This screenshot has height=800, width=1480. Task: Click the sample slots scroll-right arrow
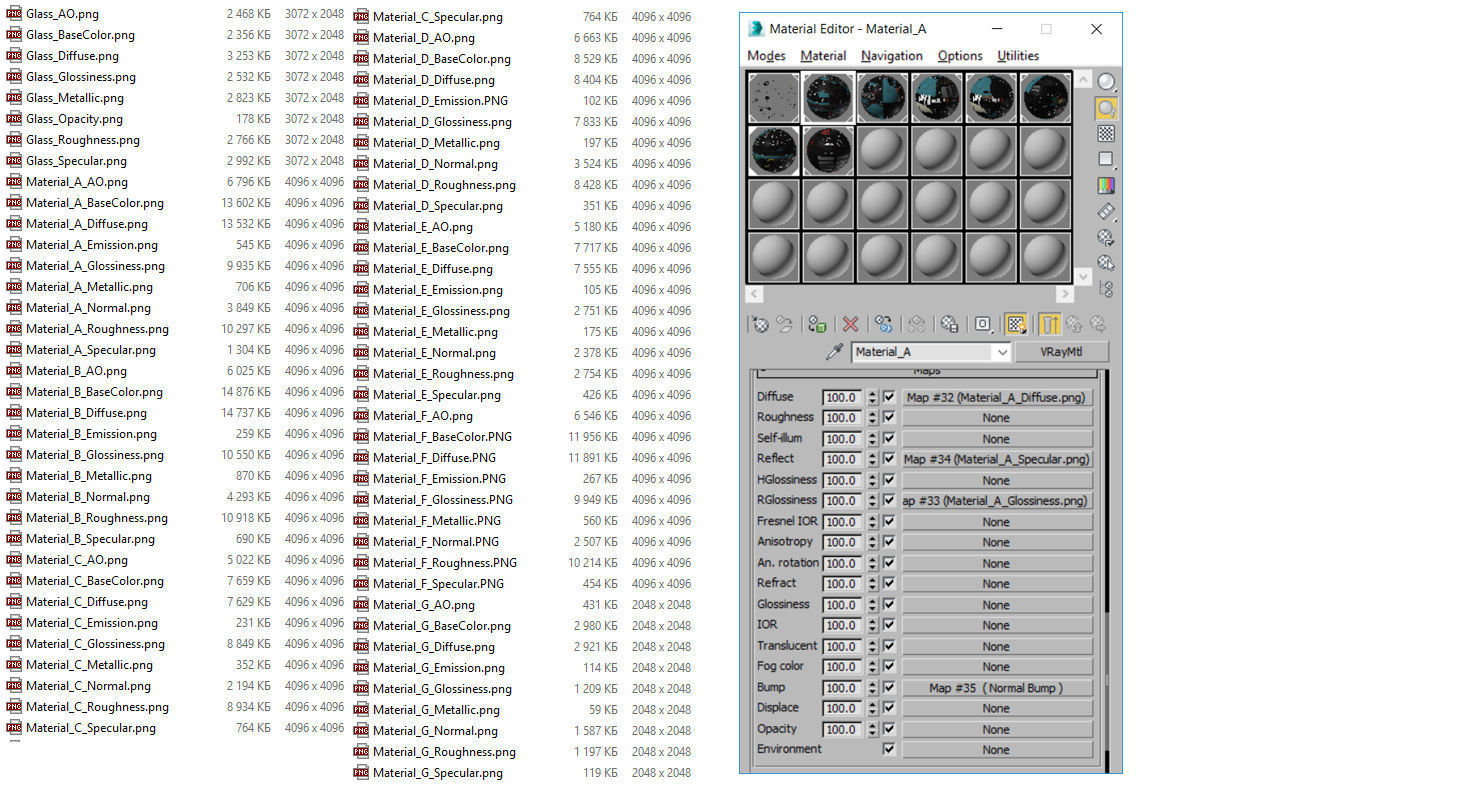[x=1064, y=294]
